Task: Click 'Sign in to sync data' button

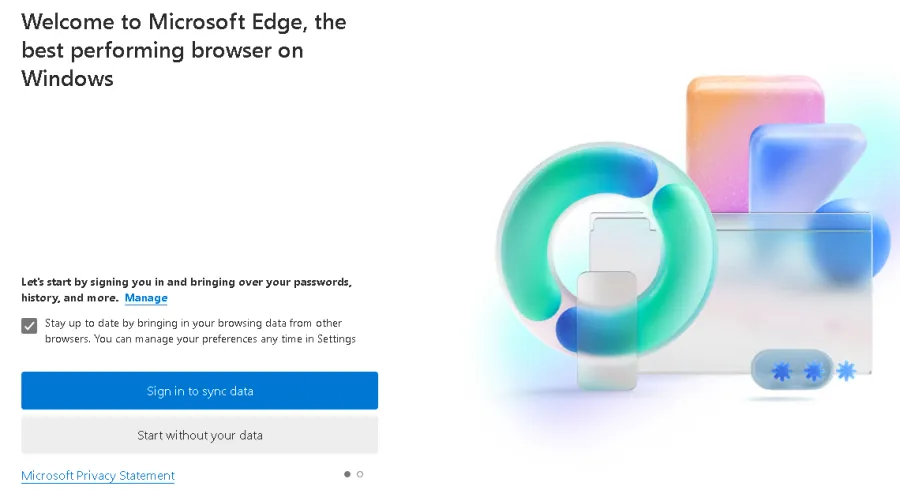Action: [200, 391]
